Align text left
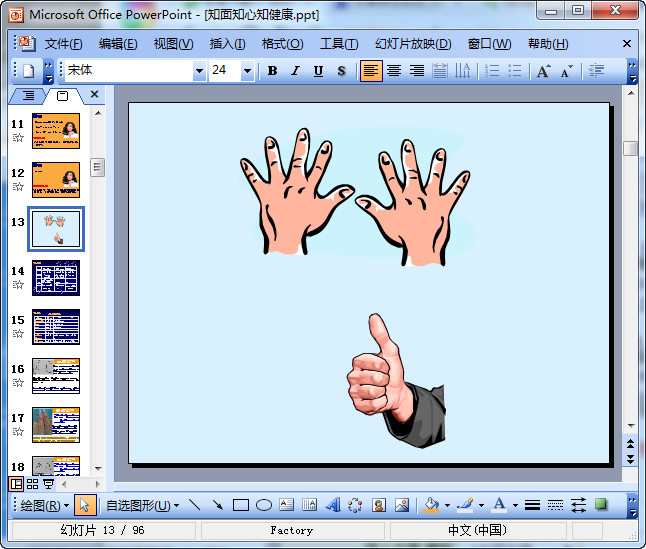This screenshot has width=646, height=549. [371, 71]
